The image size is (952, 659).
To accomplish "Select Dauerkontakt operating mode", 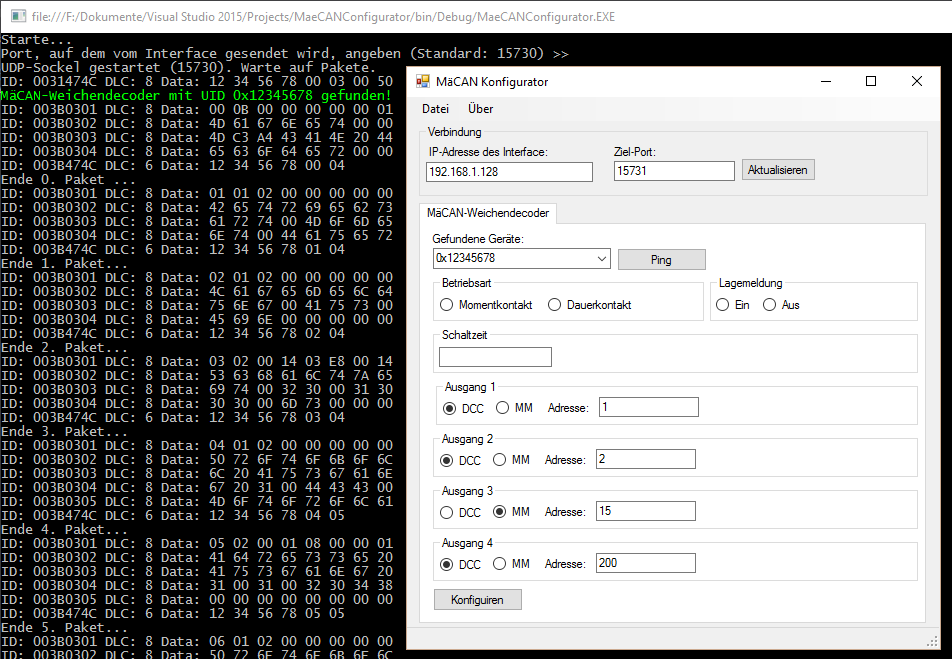I will pyautogui.click(x=589, y=305).
